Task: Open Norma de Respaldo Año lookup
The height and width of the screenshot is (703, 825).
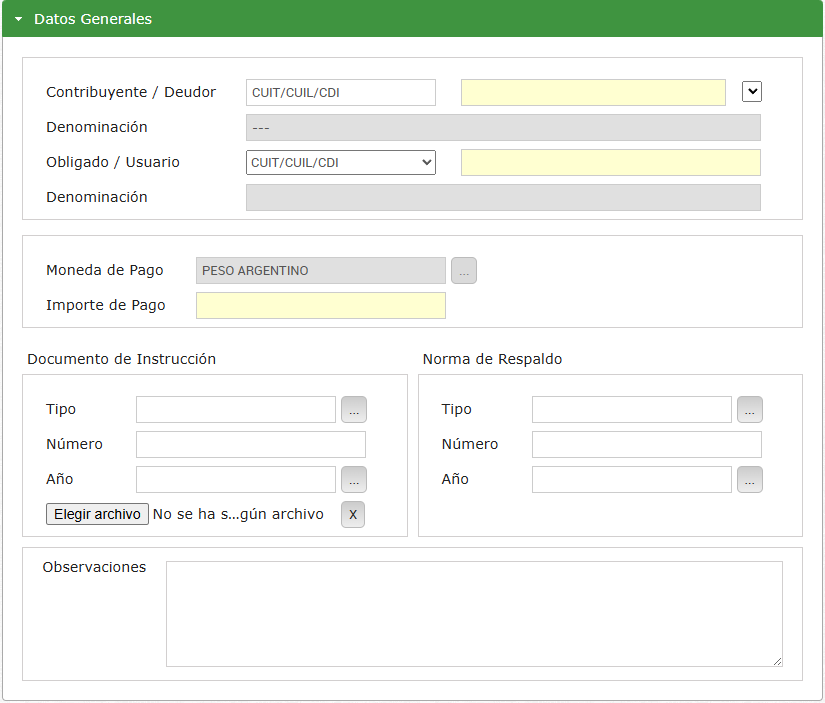Action: click(x=750, y=480)
